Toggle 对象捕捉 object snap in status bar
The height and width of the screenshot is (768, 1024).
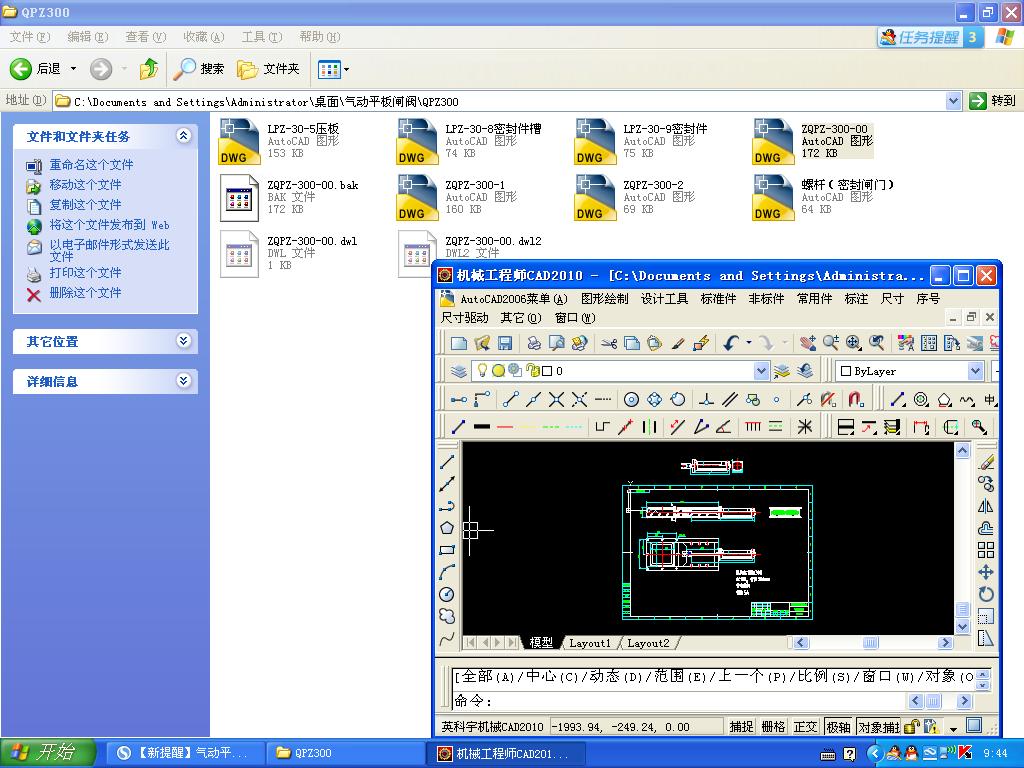tap(878, 726)
